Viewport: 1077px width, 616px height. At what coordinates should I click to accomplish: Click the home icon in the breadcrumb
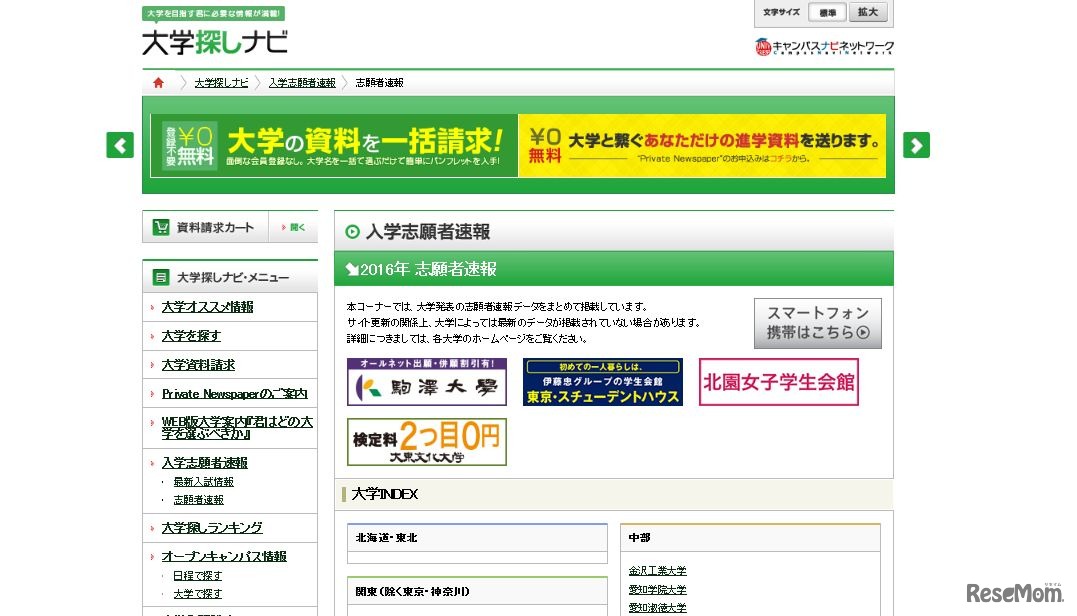pos(159,83)
